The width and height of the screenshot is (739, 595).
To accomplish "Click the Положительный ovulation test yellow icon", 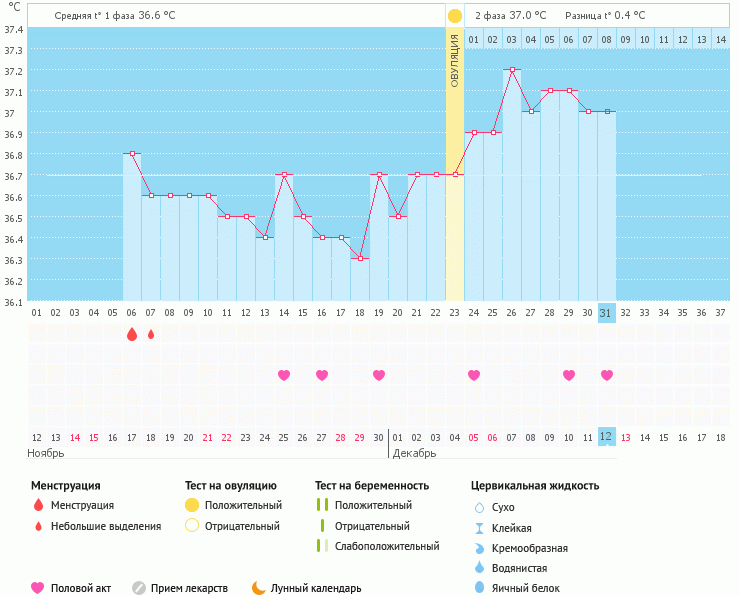I will tap(192, 505).
